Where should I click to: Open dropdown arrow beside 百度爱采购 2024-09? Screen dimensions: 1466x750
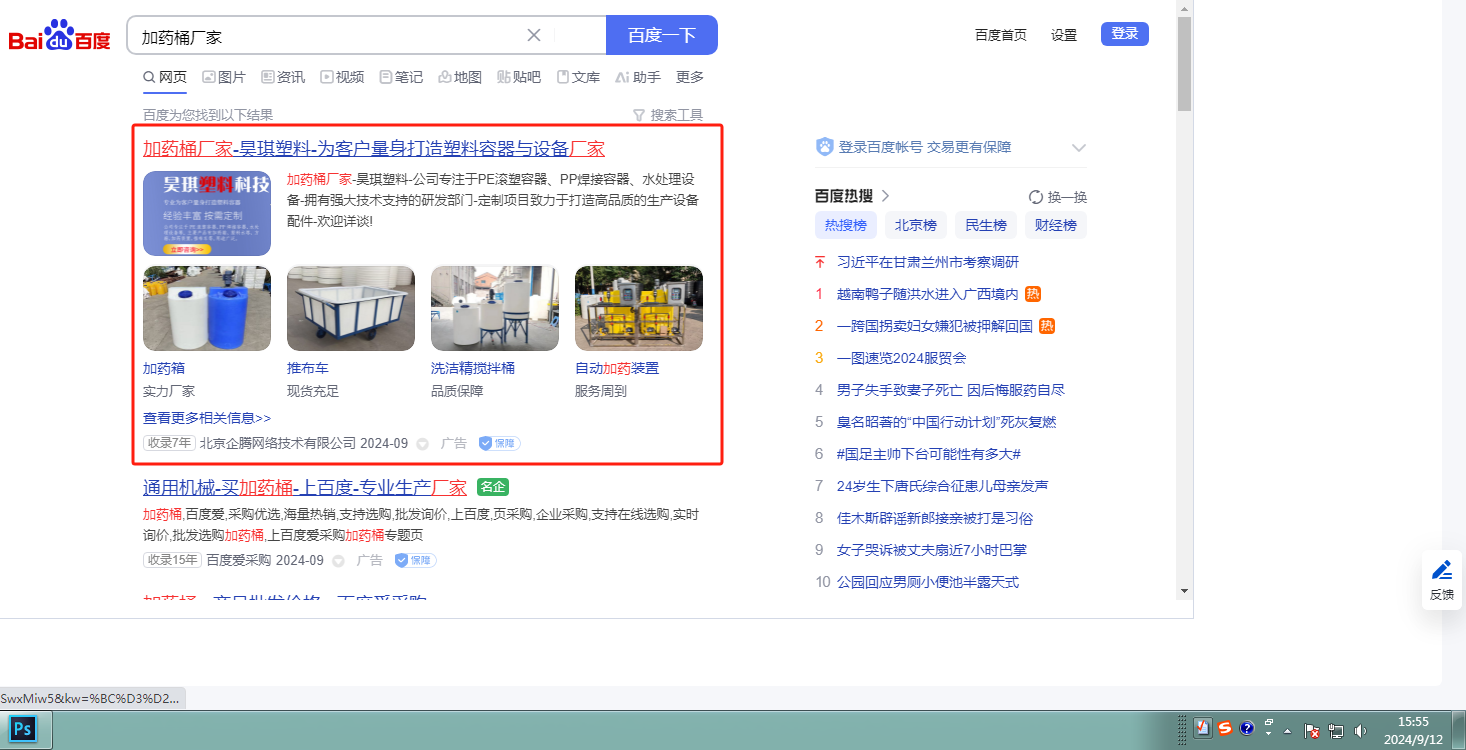(x=338, y=560)
